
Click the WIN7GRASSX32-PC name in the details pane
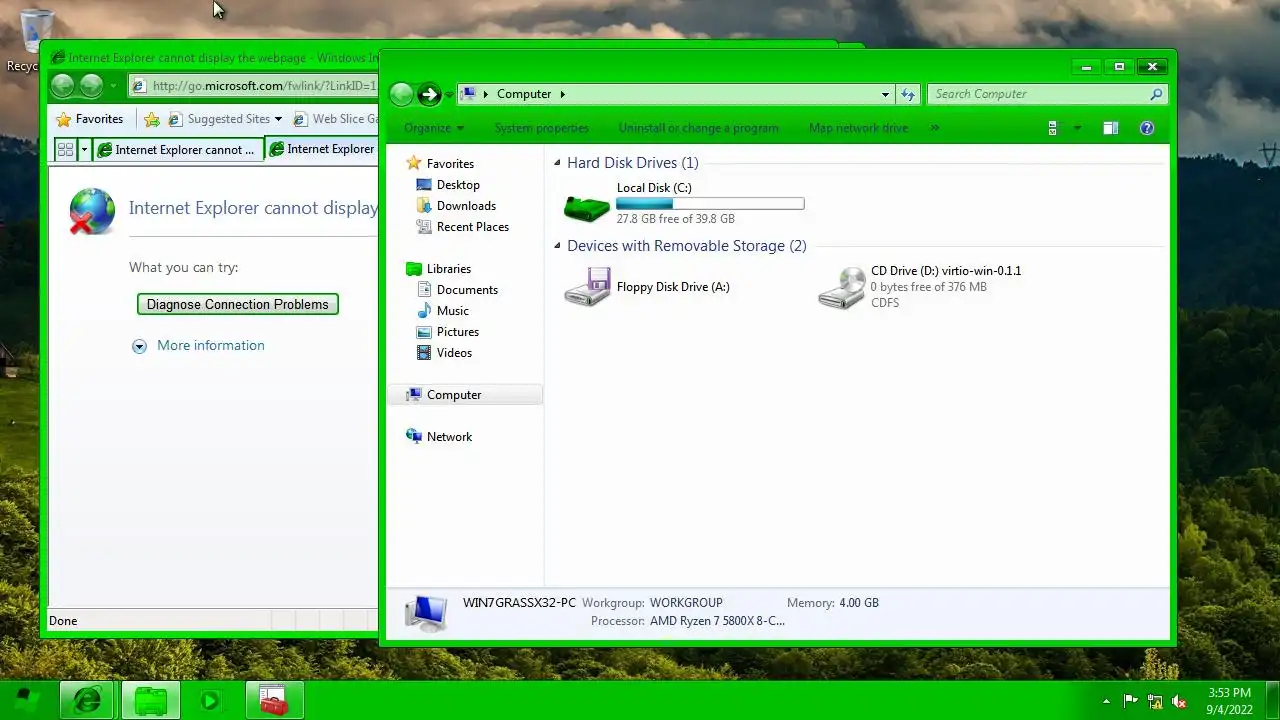click(519, 603)
